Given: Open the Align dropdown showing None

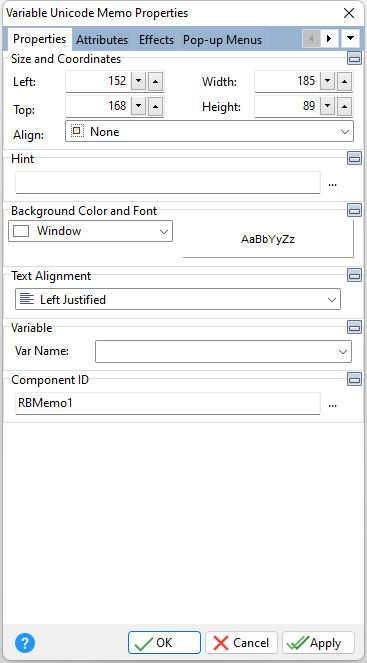Looking at the screenshot, I should [x=209, y=132].
